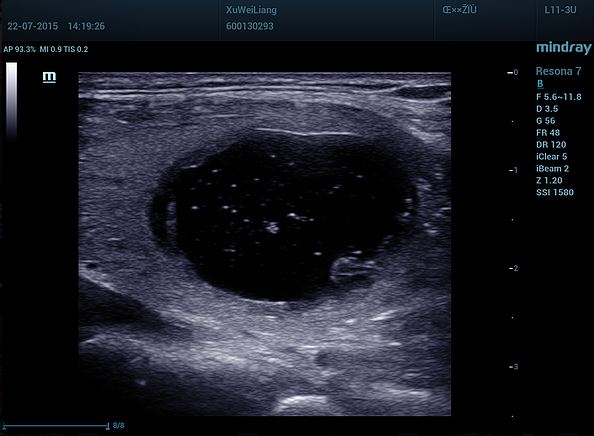Viewport: 594px width, 436px height.
Task: Click the frame rate FR 48 value
Action: click(548, 133)
